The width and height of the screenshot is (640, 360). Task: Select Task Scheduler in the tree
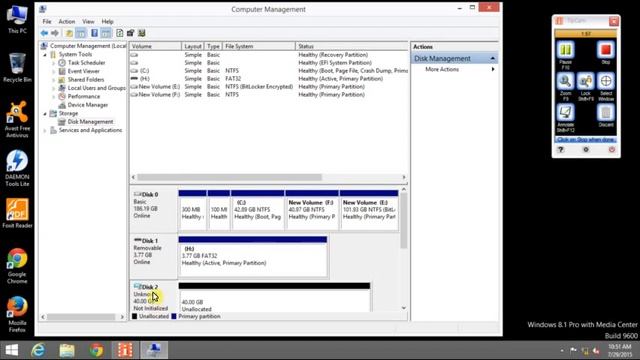[82, 63]
